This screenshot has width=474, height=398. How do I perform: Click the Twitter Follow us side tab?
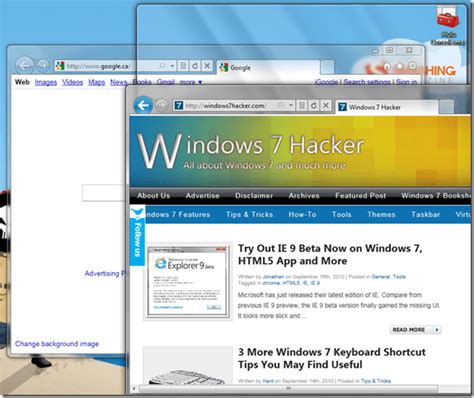coord(137,236)
